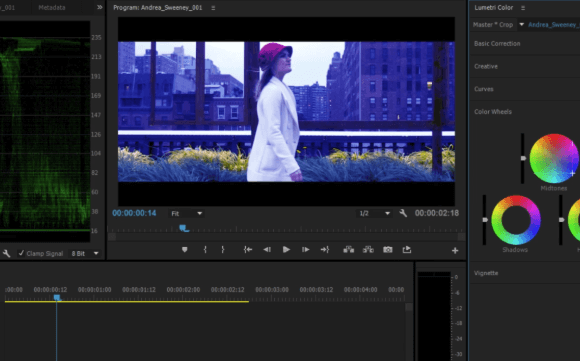Select the Program: Andrea_Sweeney_001 tab

click(158, 8)
